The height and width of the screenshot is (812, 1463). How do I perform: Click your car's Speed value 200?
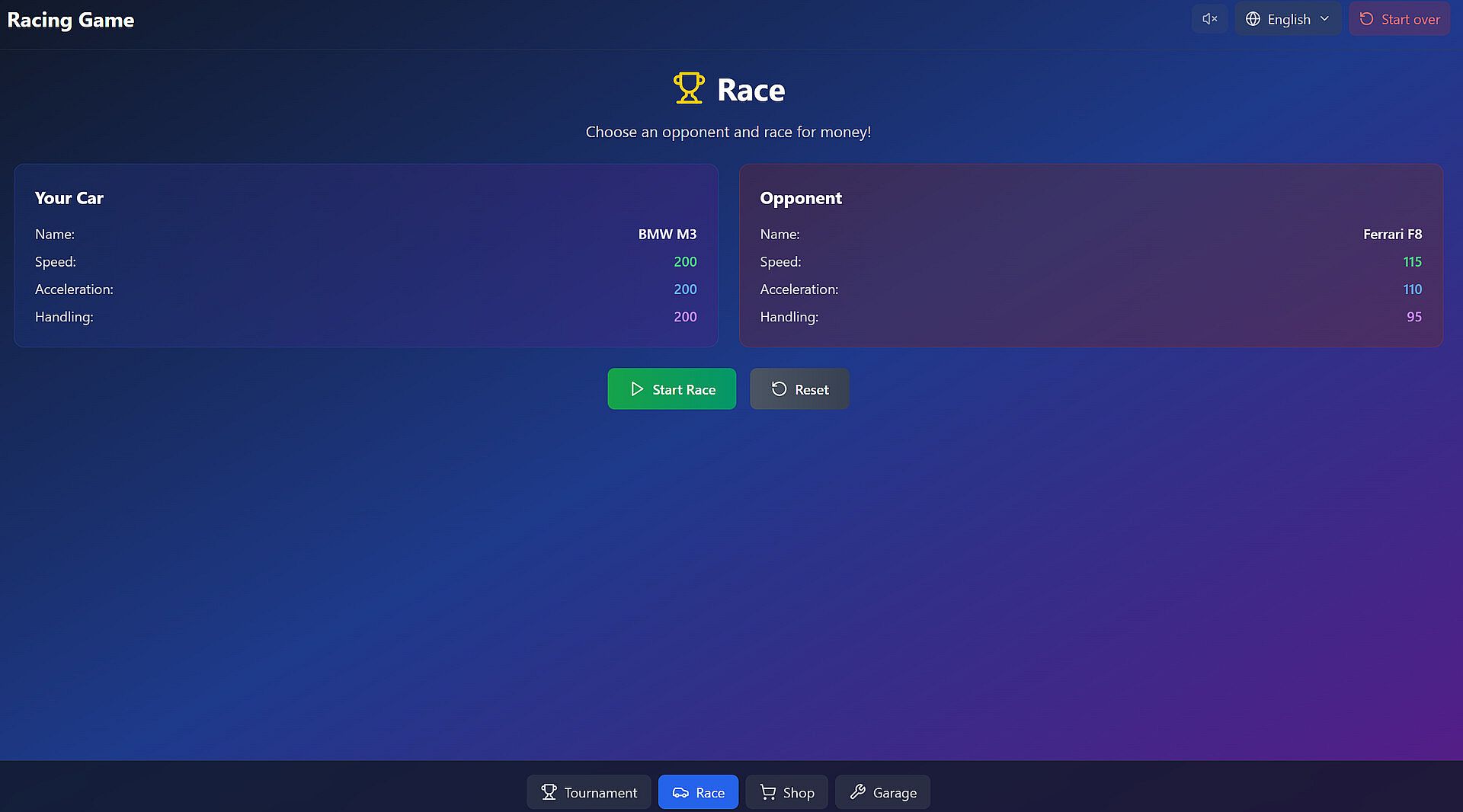[x=685, y=262]
